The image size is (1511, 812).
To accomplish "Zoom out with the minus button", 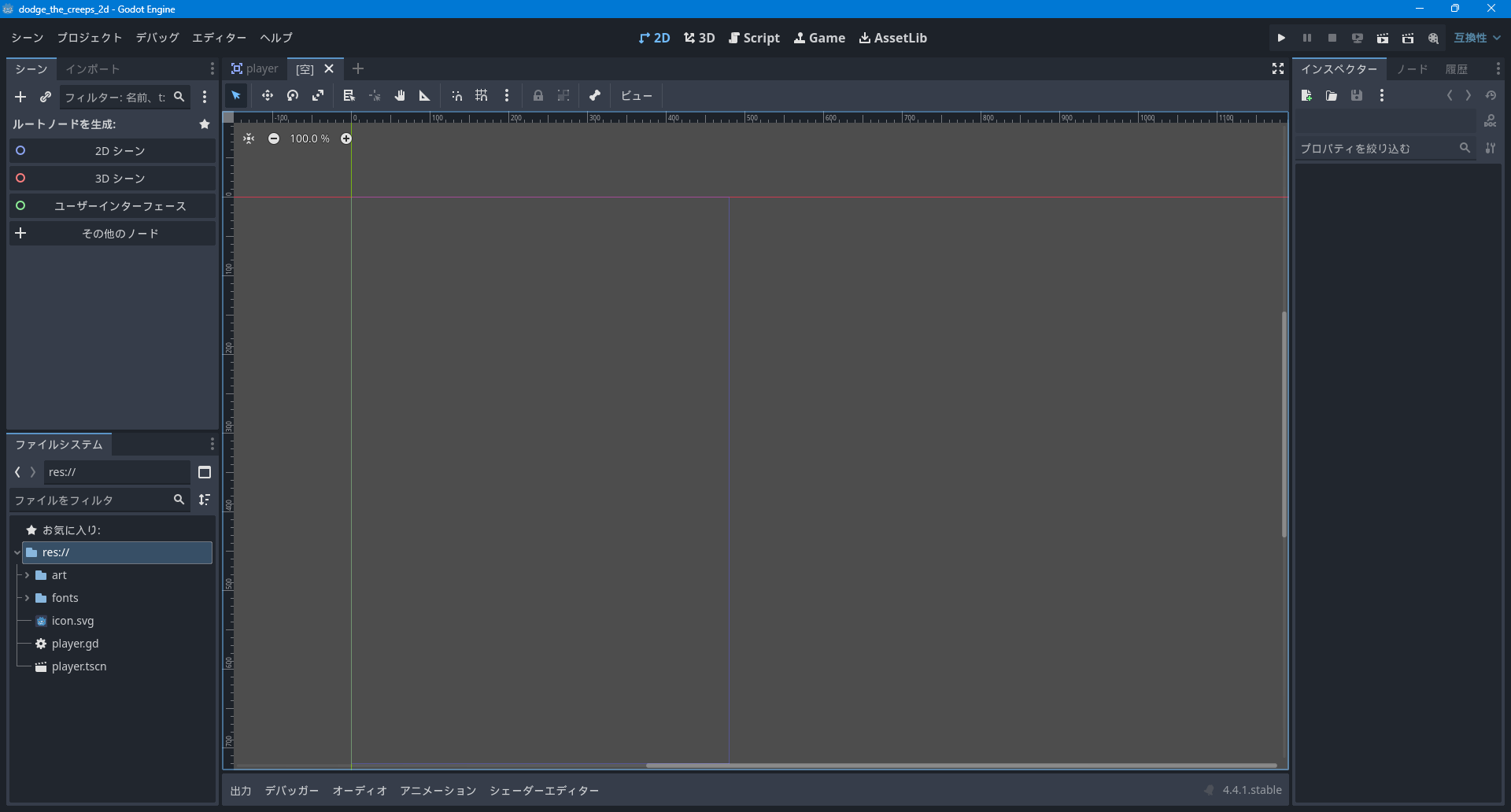I will click(x=274, y=138).
